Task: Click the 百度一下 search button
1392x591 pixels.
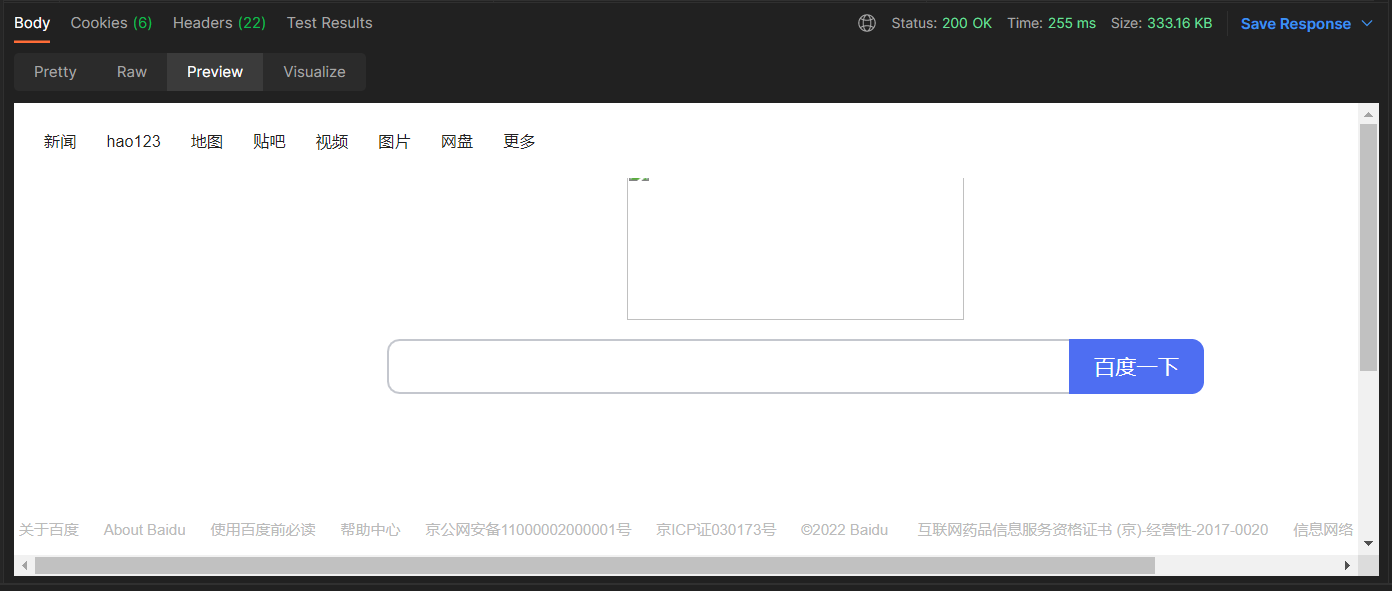Action: click(1136, 367)
